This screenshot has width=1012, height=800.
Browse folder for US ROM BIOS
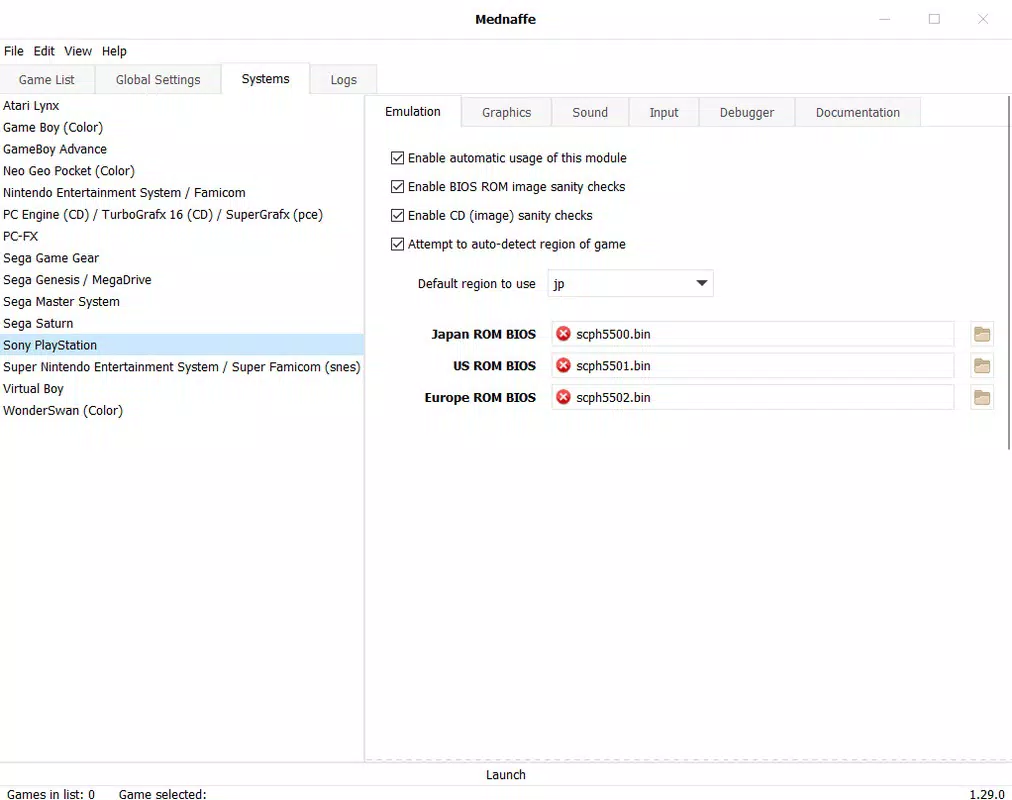coord(982,366)
